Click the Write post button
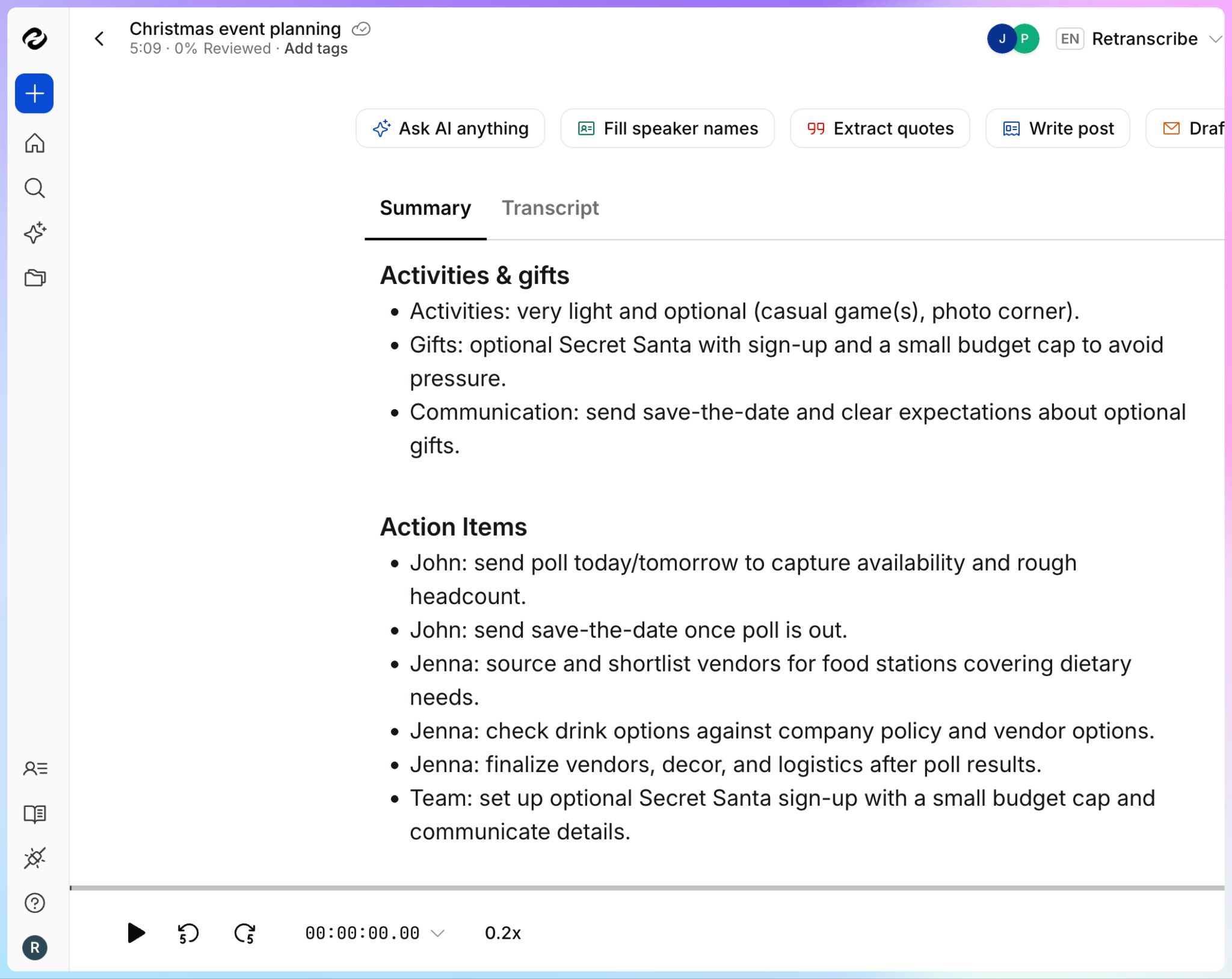1232x979 pixels. pos(1058,128)
